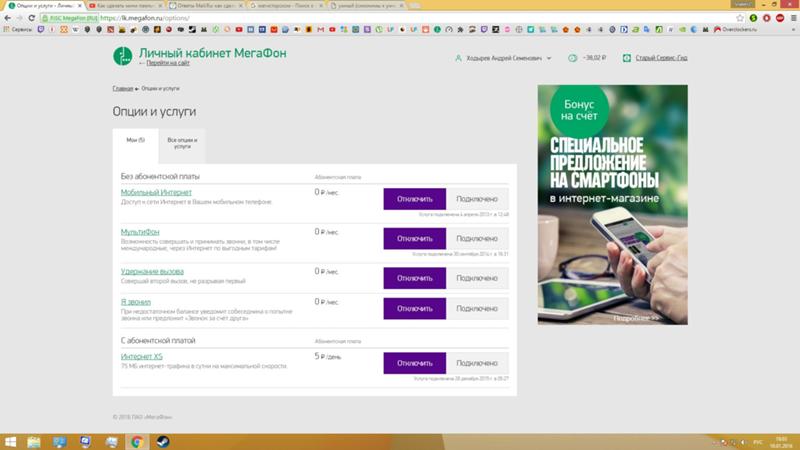The width and height of the screenshot is (800, 450).
Task: Click the С абонентской платой heading
Action: (x=158, y=341)
